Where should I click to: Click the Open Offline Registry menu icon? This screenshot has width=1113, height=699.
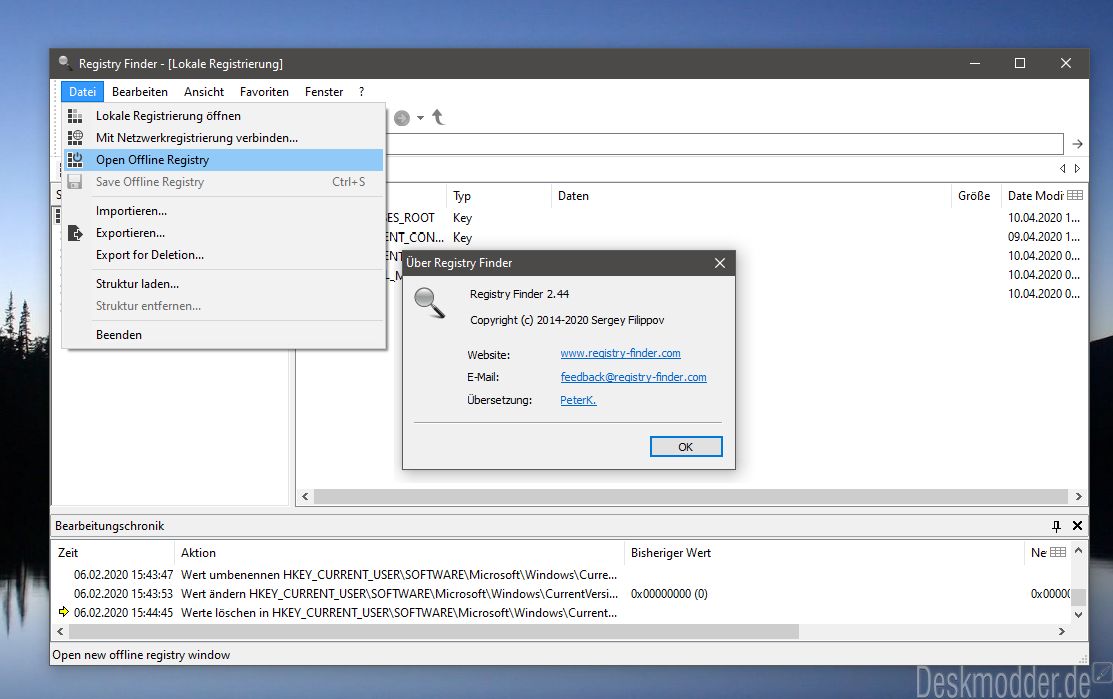(75, 160)
